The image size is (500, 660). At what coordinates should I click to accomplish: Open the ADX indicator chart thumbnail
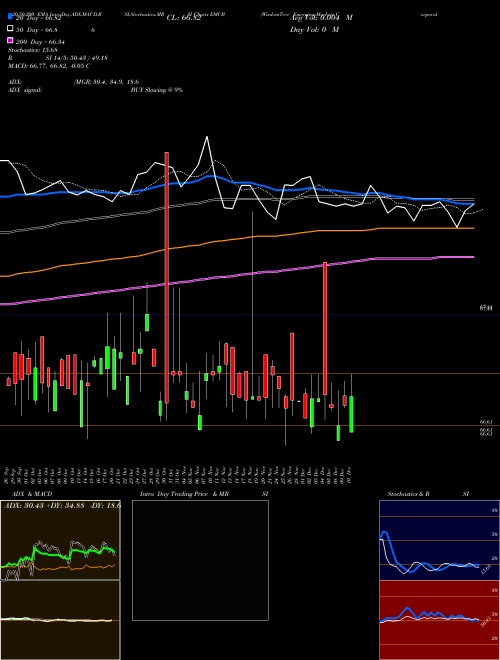pyautogui.click(x=60, y=540)
